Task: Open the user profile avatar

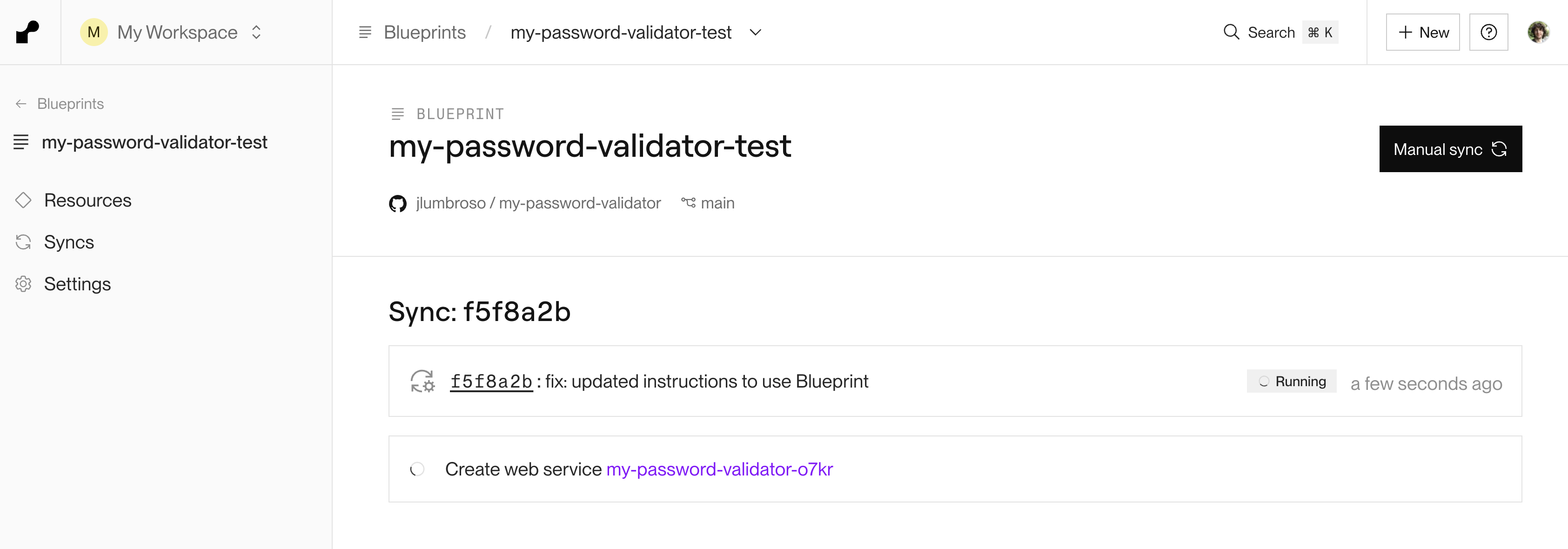Action: pos(1538,32)
